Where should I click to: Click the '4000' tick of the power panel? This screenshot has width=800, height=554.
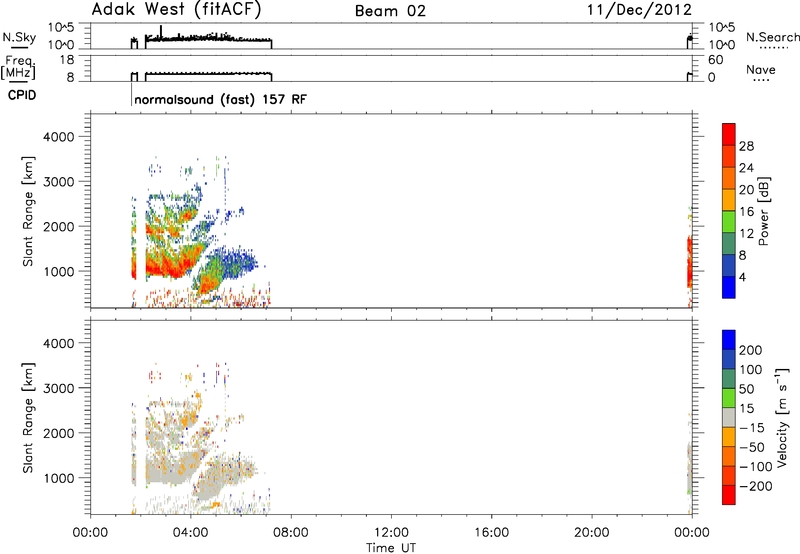click(x=59, y=137)
